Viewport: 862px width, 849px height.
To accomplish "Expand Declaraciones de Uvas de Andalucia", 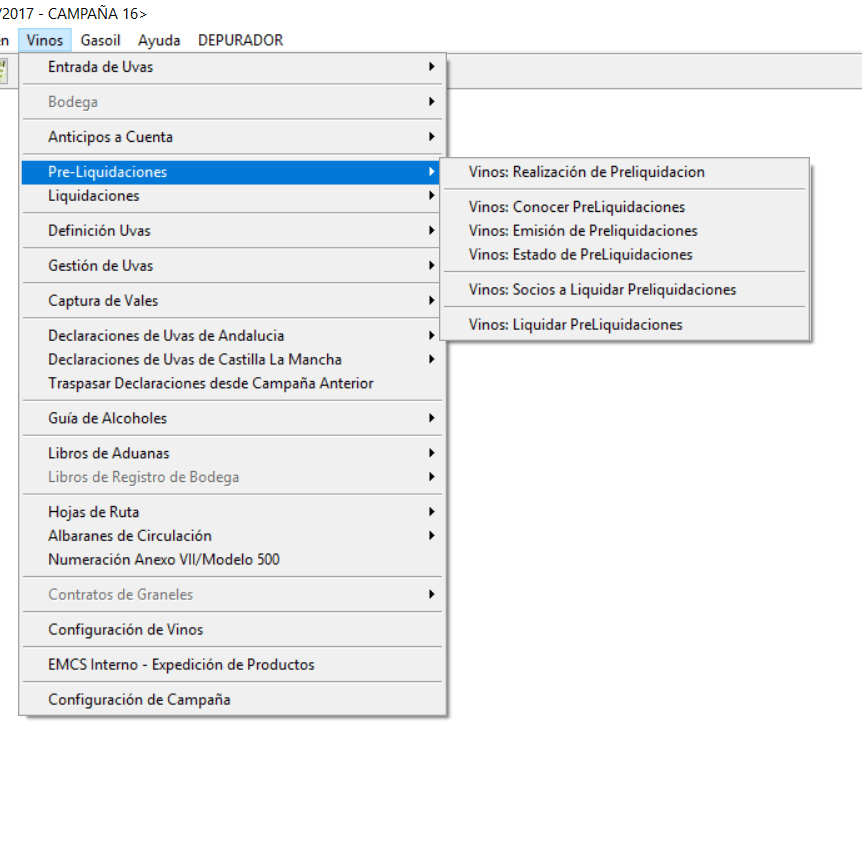I will point(166,336).
